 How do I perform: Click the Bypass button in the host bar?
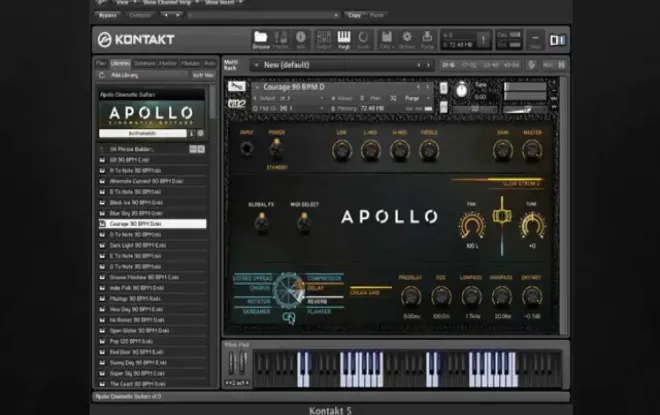(108, 15)
